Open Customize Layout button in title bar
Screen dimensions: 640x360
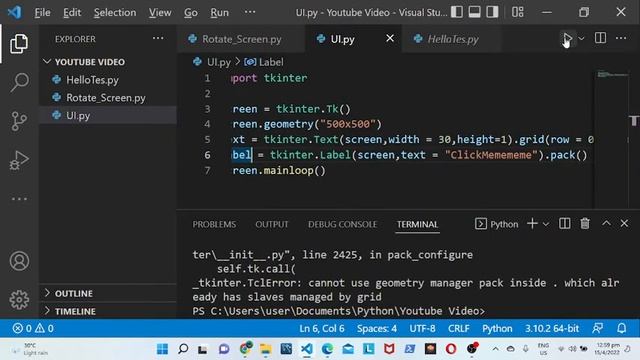tap(518, 12)
